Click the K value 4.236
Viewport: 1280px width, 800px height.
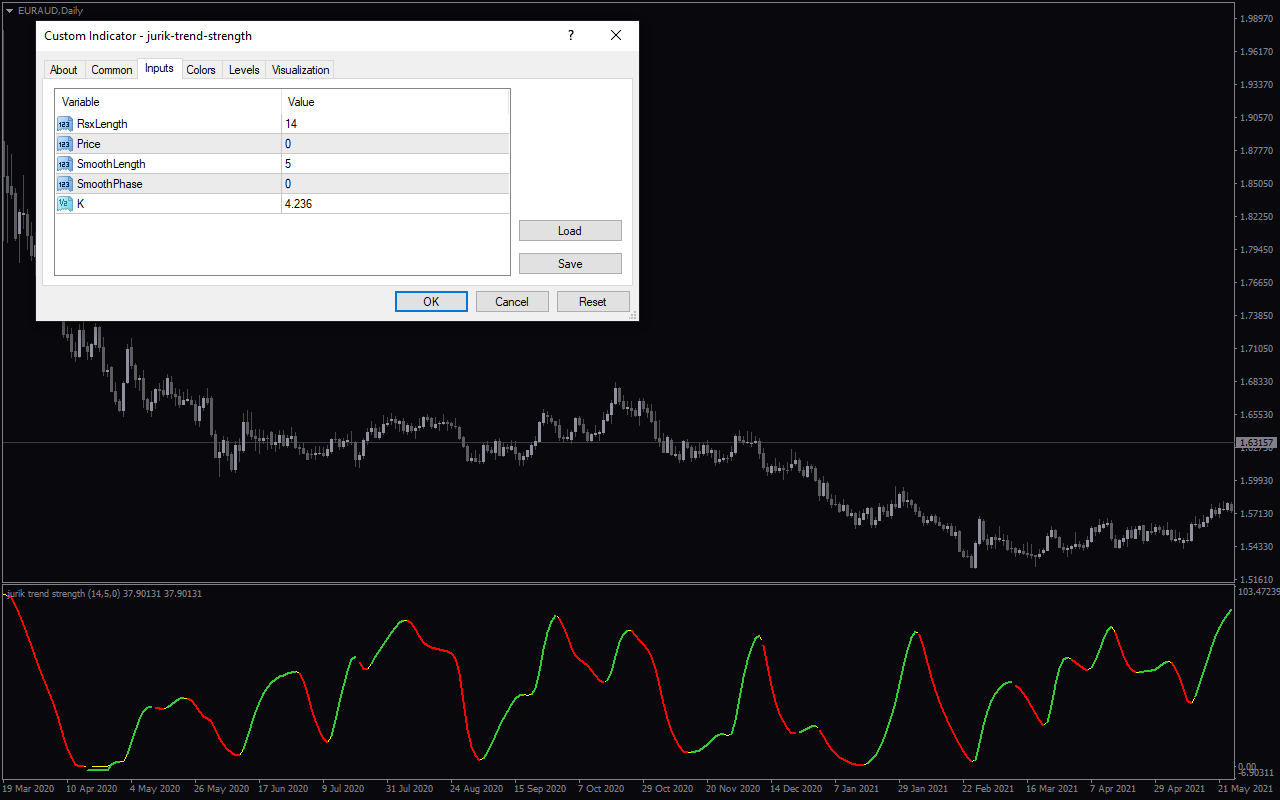tap(300, 204)
